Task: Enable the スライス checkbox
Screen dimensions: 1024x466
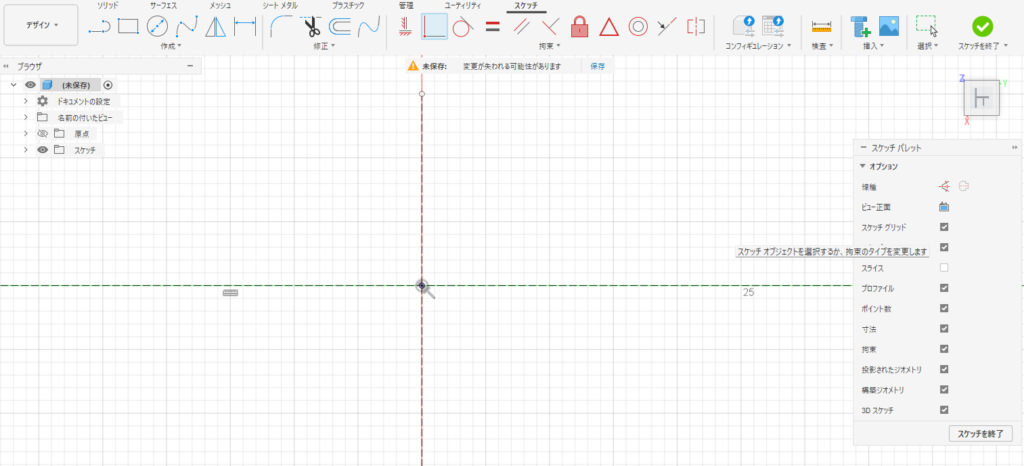Action: point(944,268)
